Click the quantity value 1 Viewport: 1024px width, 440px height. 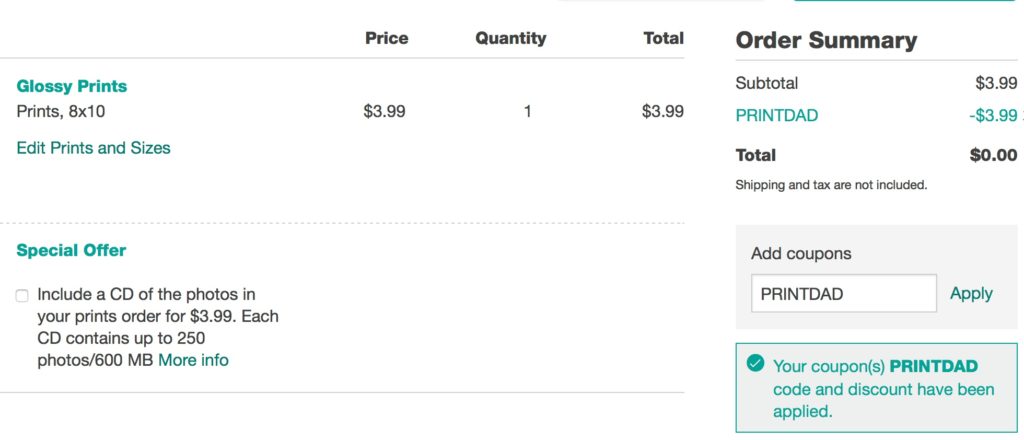(528, 112)
